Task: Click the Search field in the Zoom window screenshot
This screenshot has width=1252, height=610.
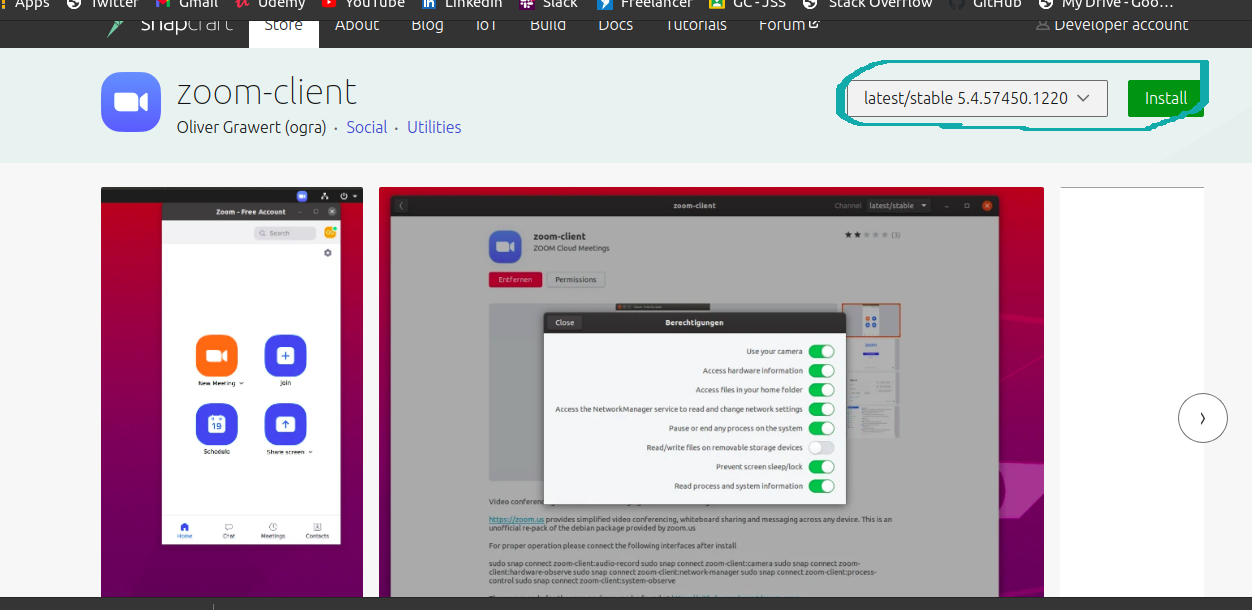Action: pyautogui.click(x=285, y=233)
